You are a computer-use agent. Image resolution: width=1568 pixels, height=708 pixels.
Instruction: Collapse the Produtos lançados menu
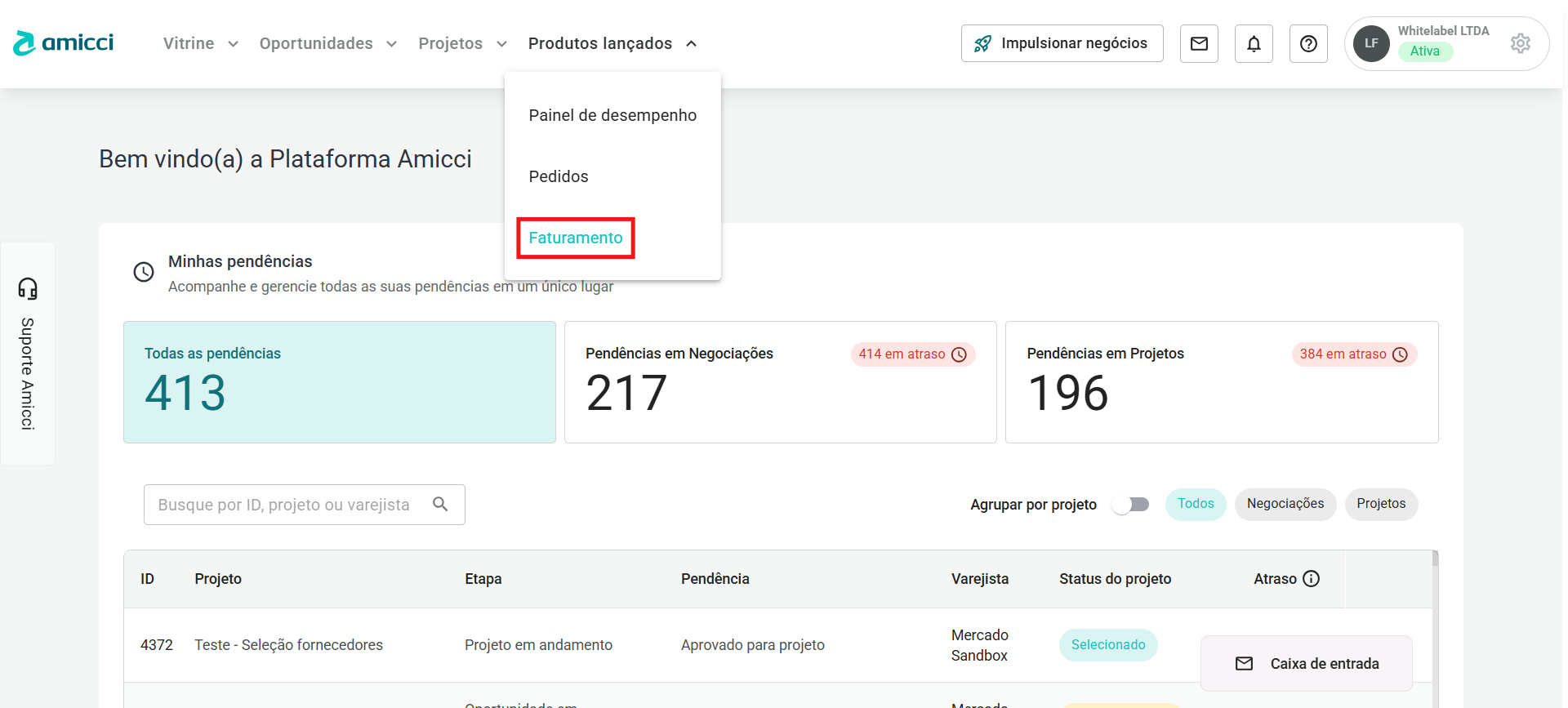click(612, 43)
